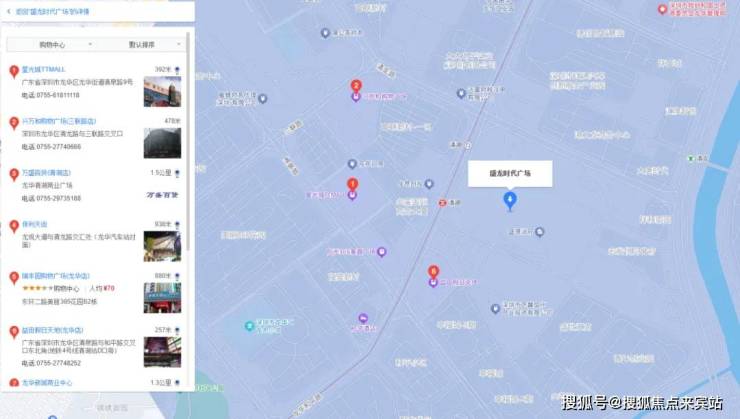
Task: Click the back arrow in the header
Action: coord(9,11)
